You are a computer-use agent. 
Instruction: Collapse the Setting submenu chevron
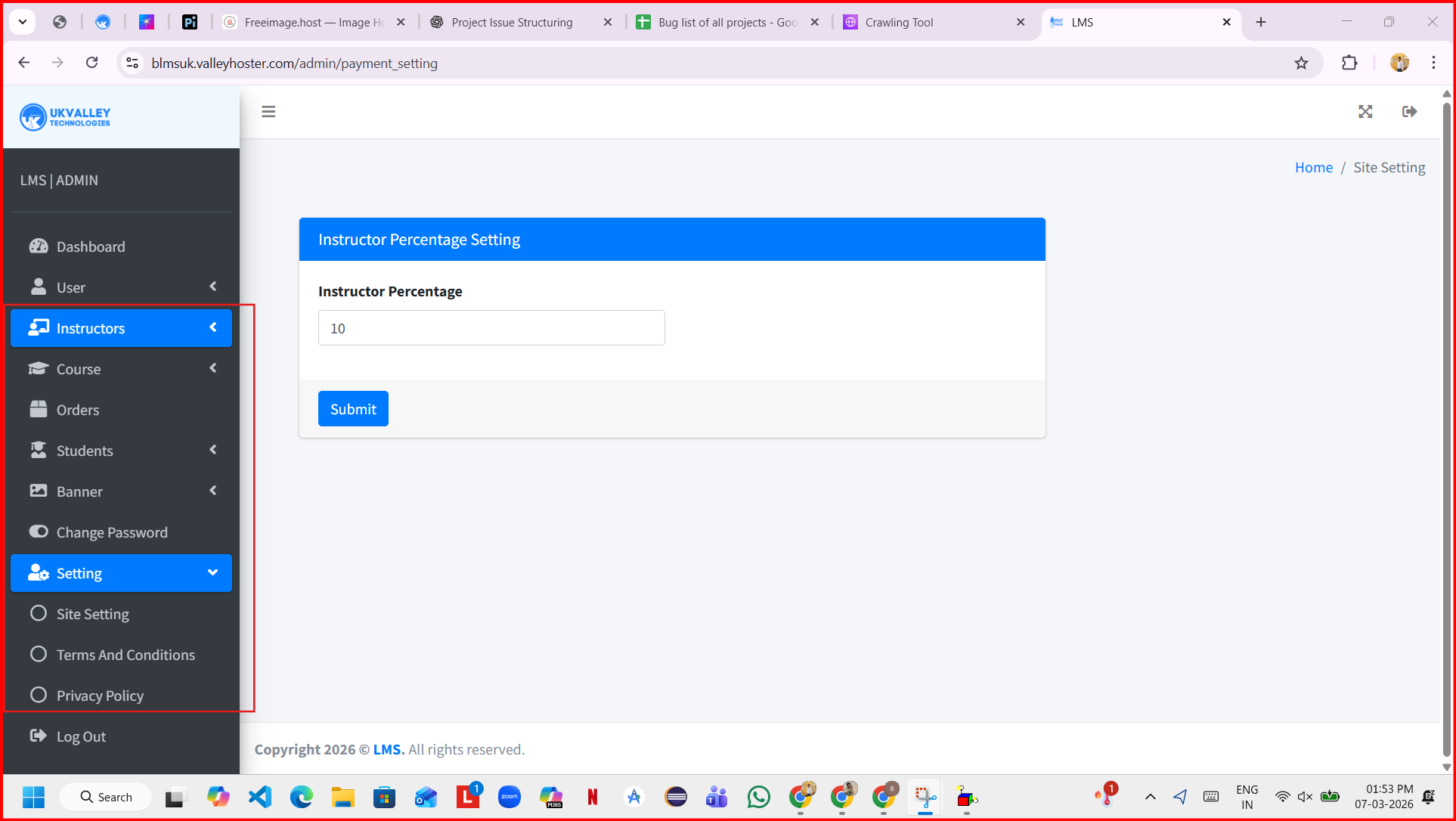213,572
